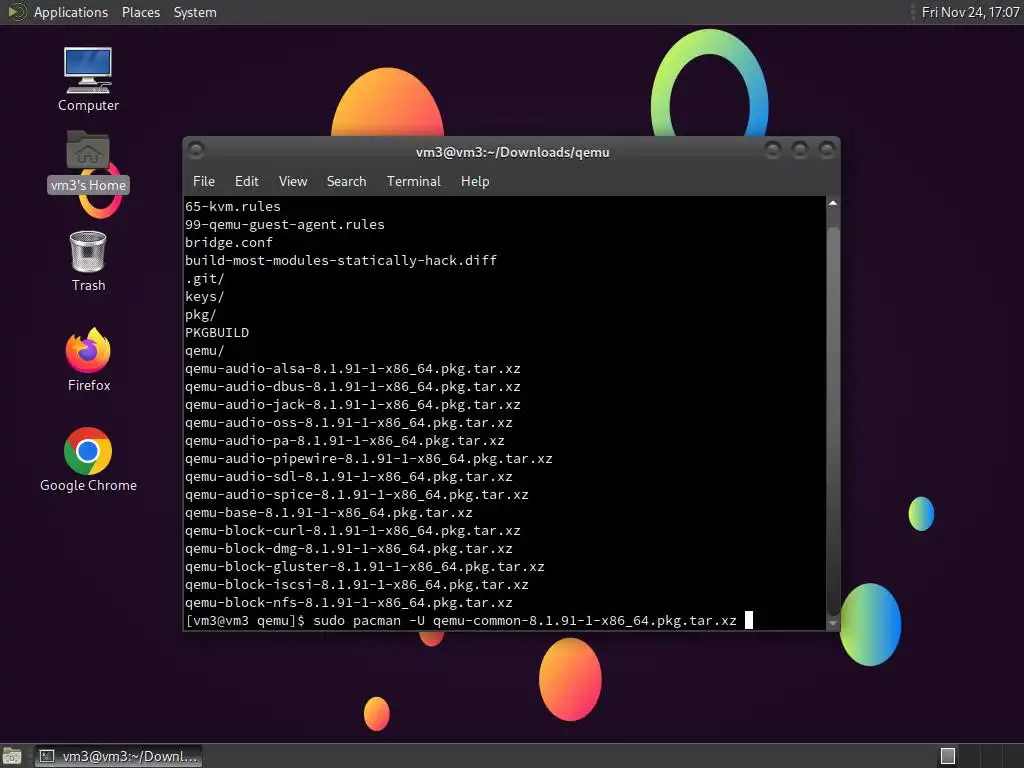
Task: Click the qemu-block-dmg package line
Action: [x=349, y=549]
